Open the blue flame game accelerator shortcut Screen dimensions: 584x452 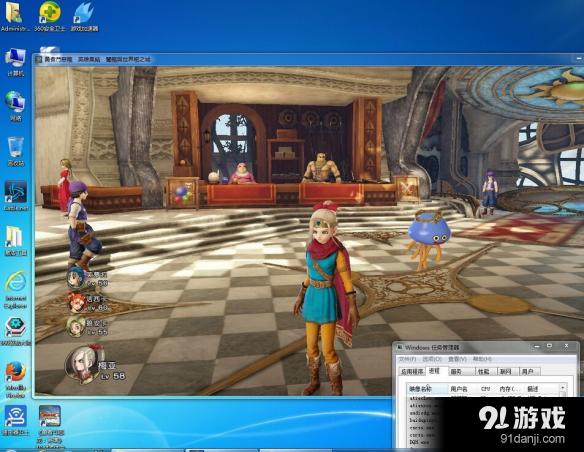84,16
